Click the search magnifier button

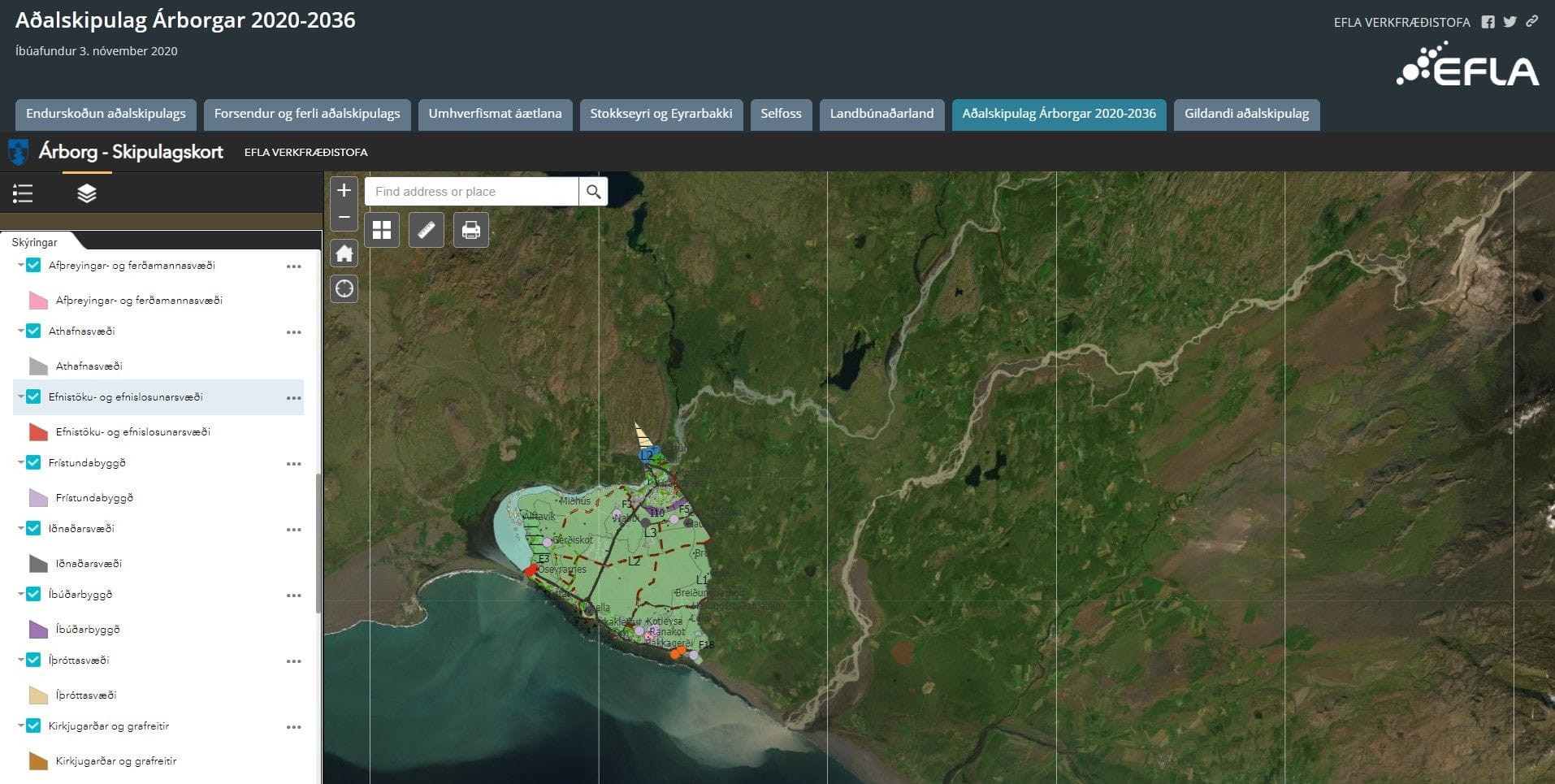pos(593,192)
